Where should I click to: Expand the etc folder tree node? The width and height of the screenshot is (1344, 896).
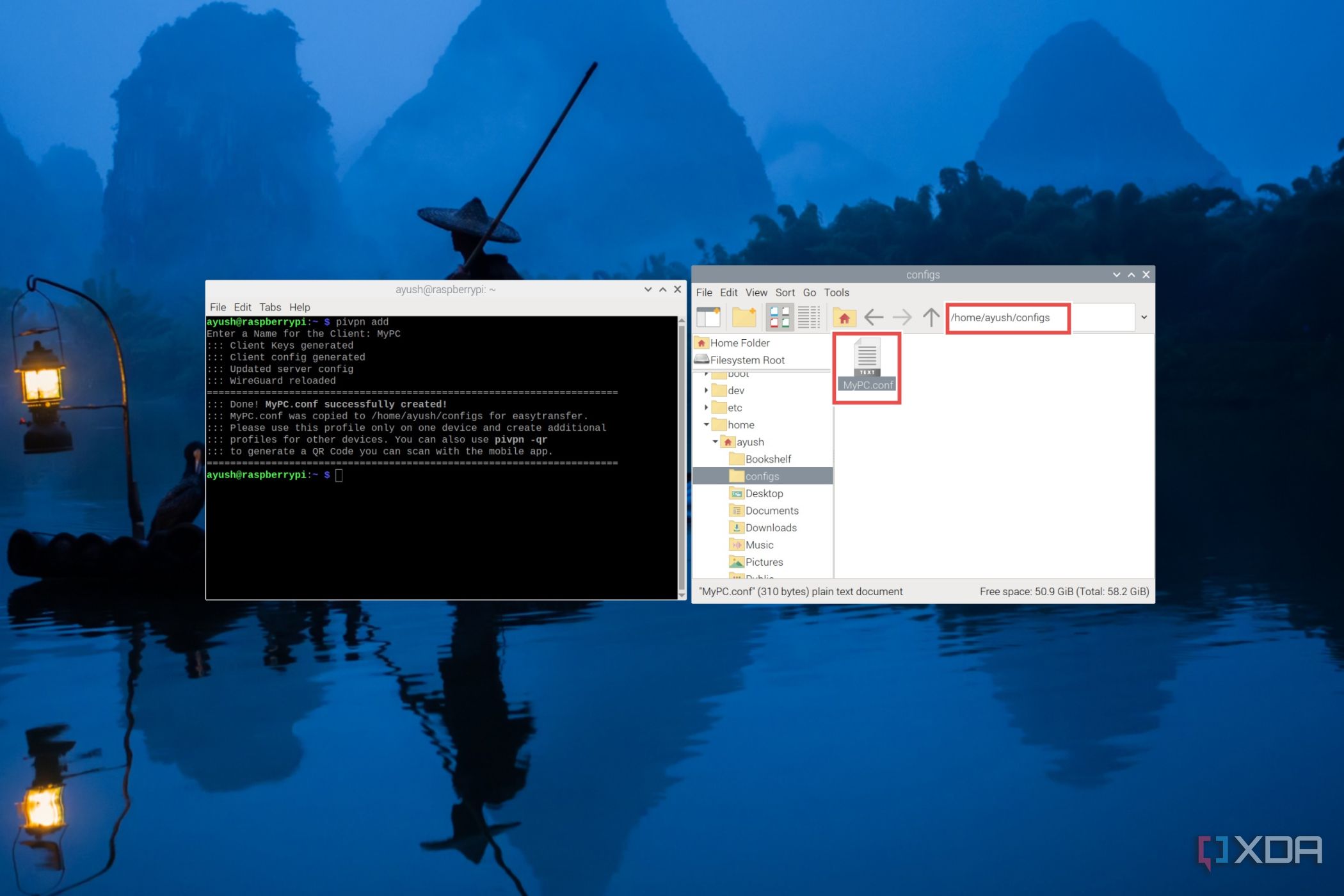click(x=706, y=407)
